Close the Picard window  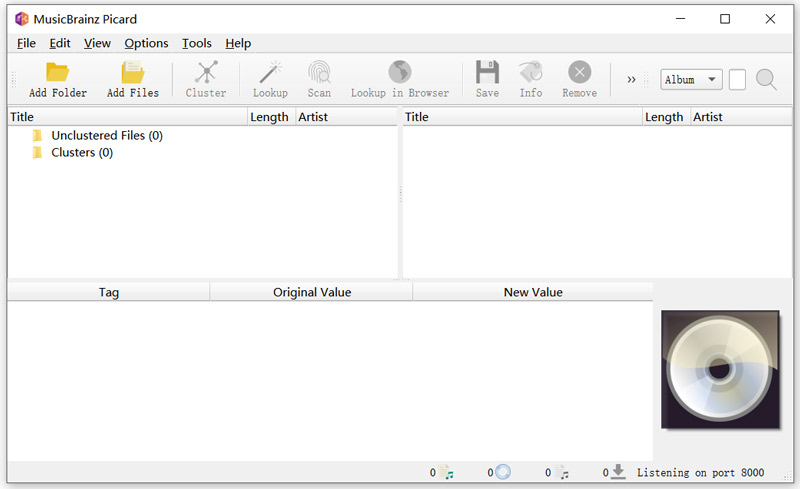[x=770, y=19]
